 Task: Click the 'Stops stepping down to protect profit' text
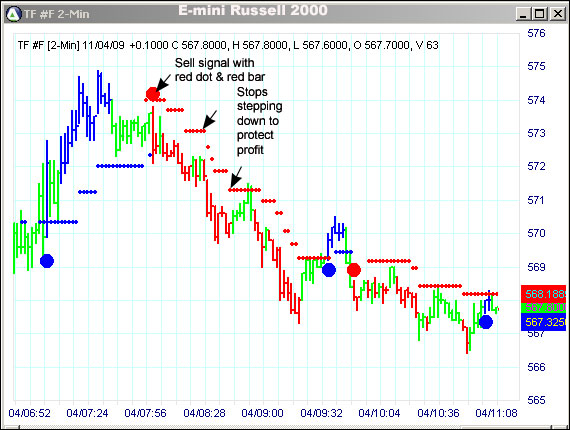[260, 121]
